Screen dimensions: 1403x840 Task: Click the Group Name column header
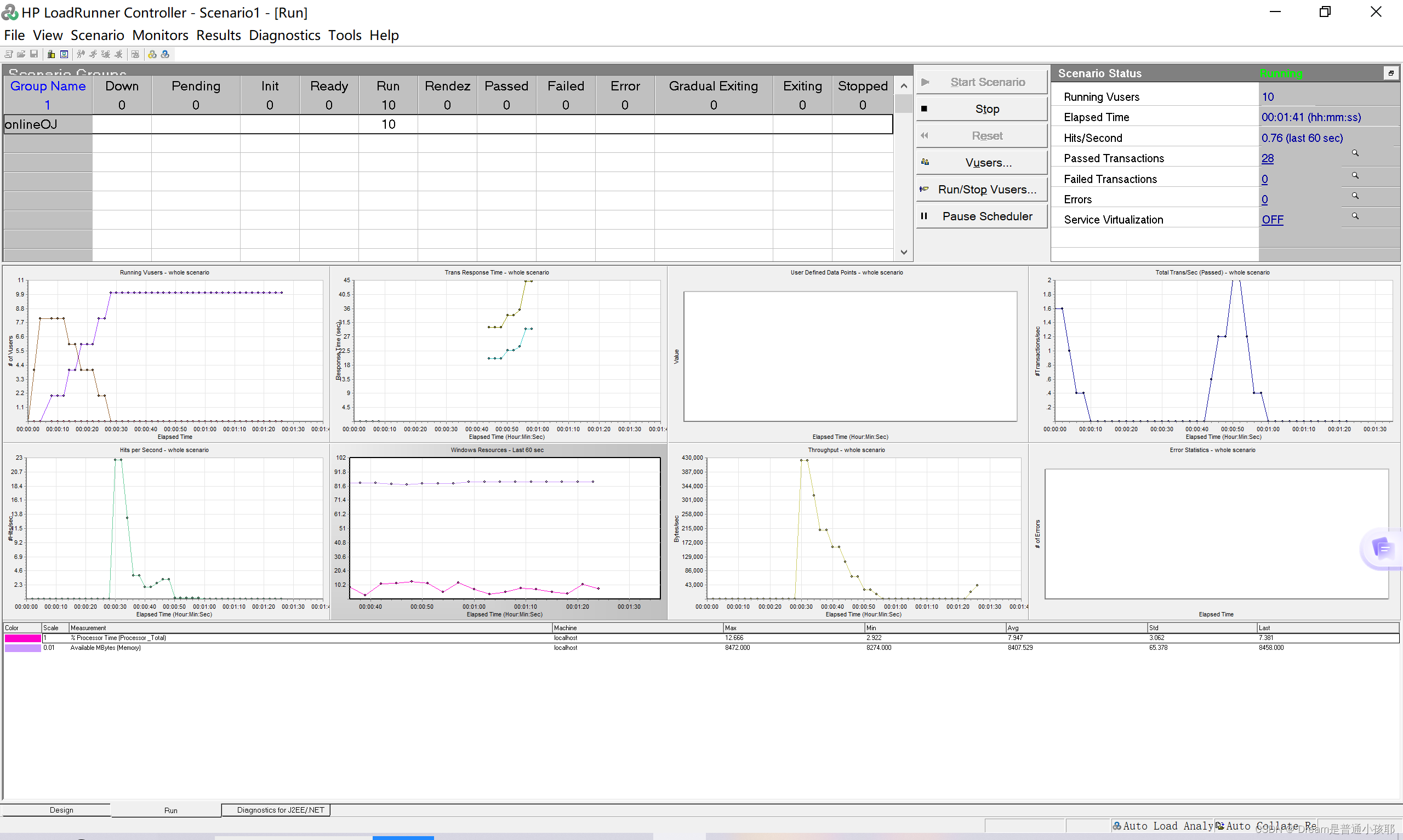click(48, 95)
